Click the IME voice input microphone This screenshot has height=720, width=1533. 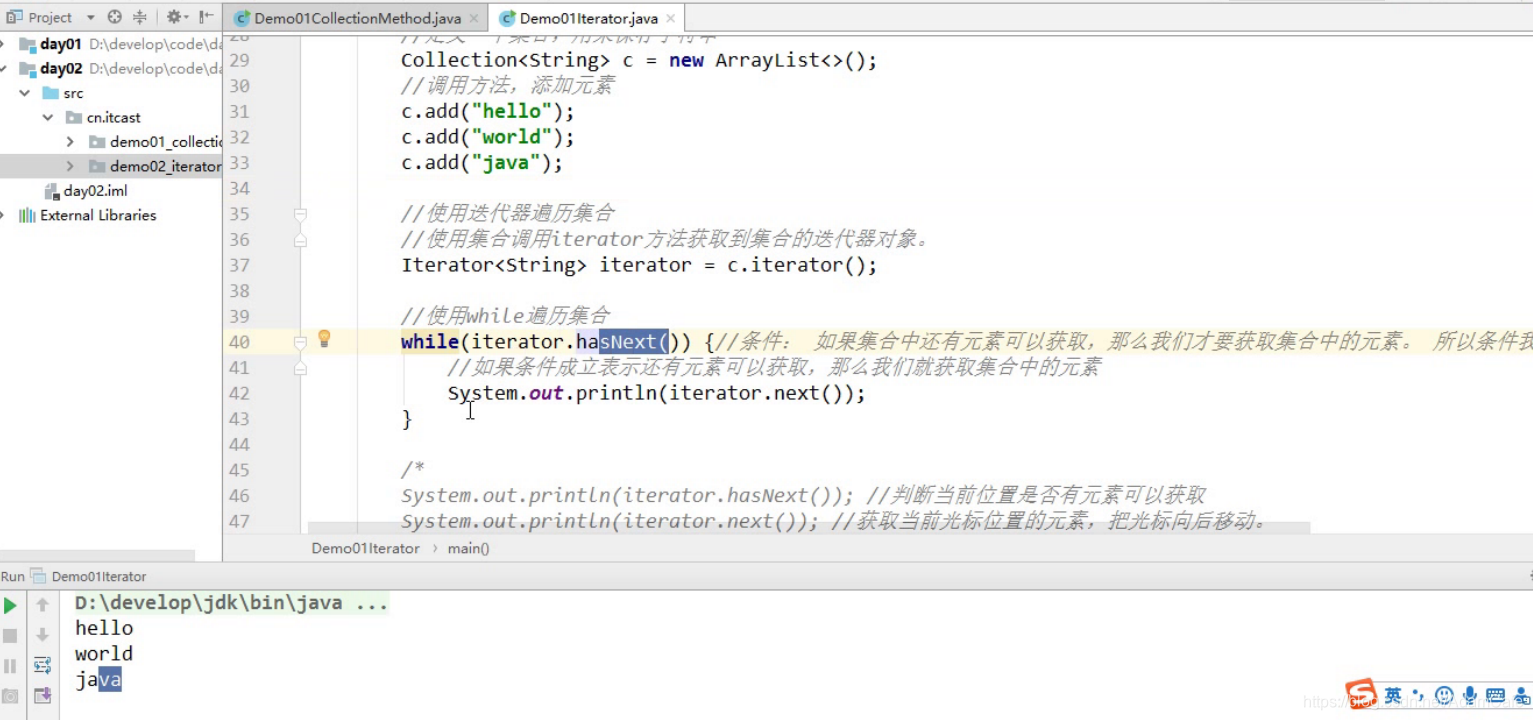click(x=1470, y=694)
